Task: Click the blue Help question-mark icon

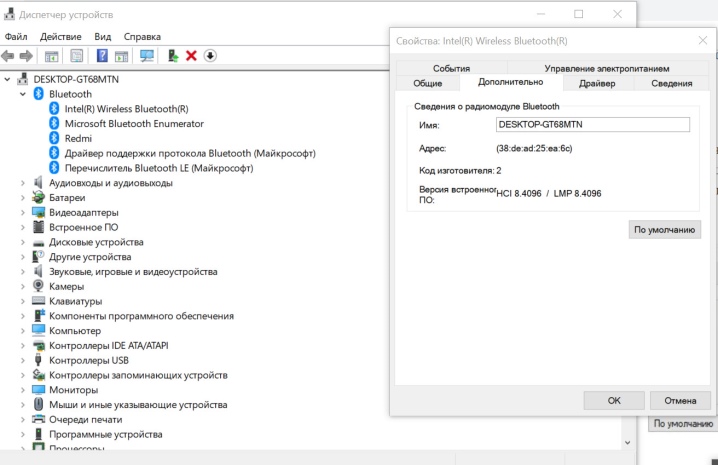Action: [102, 56]
